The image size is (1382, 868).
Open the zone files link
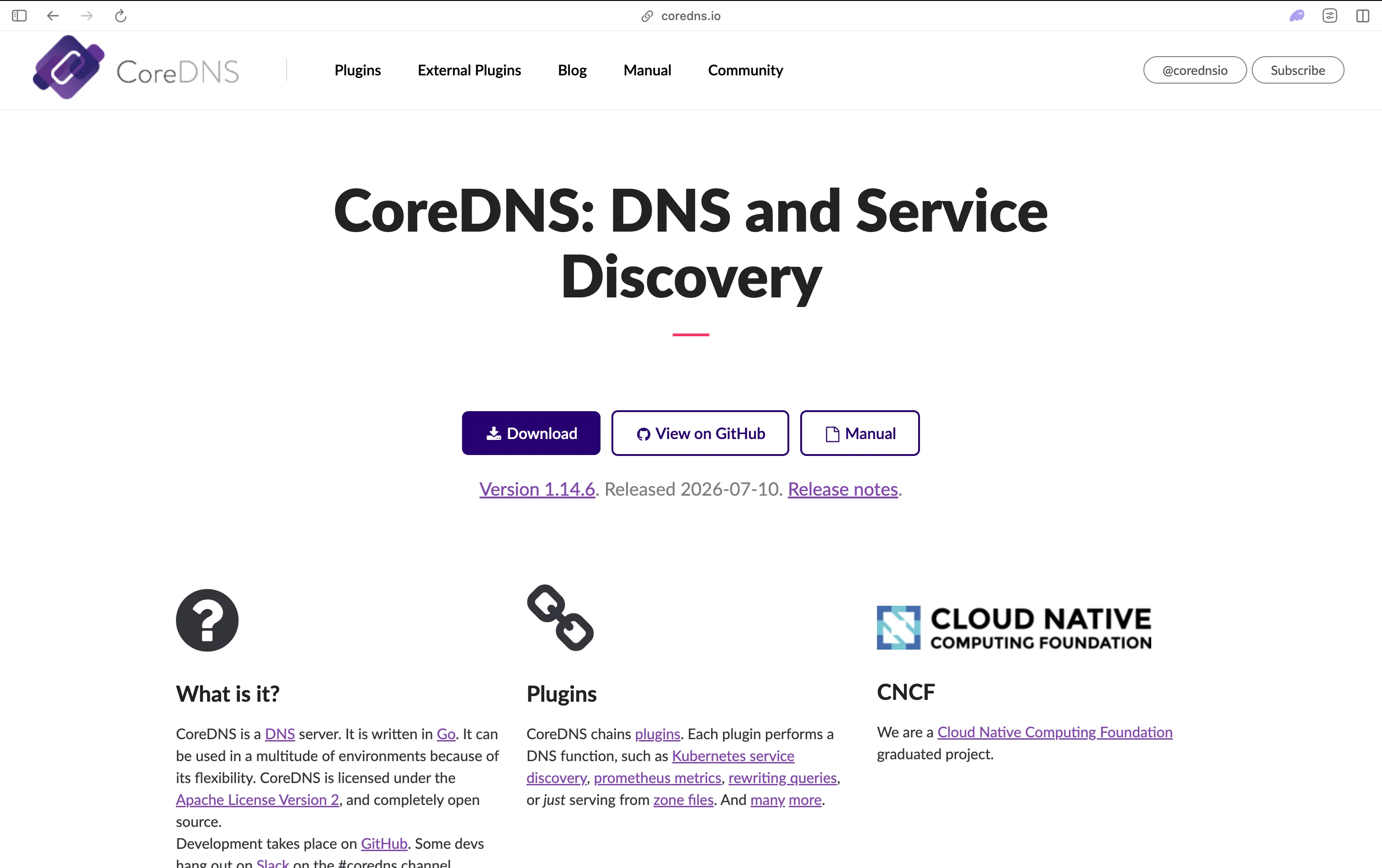[683, 800]
